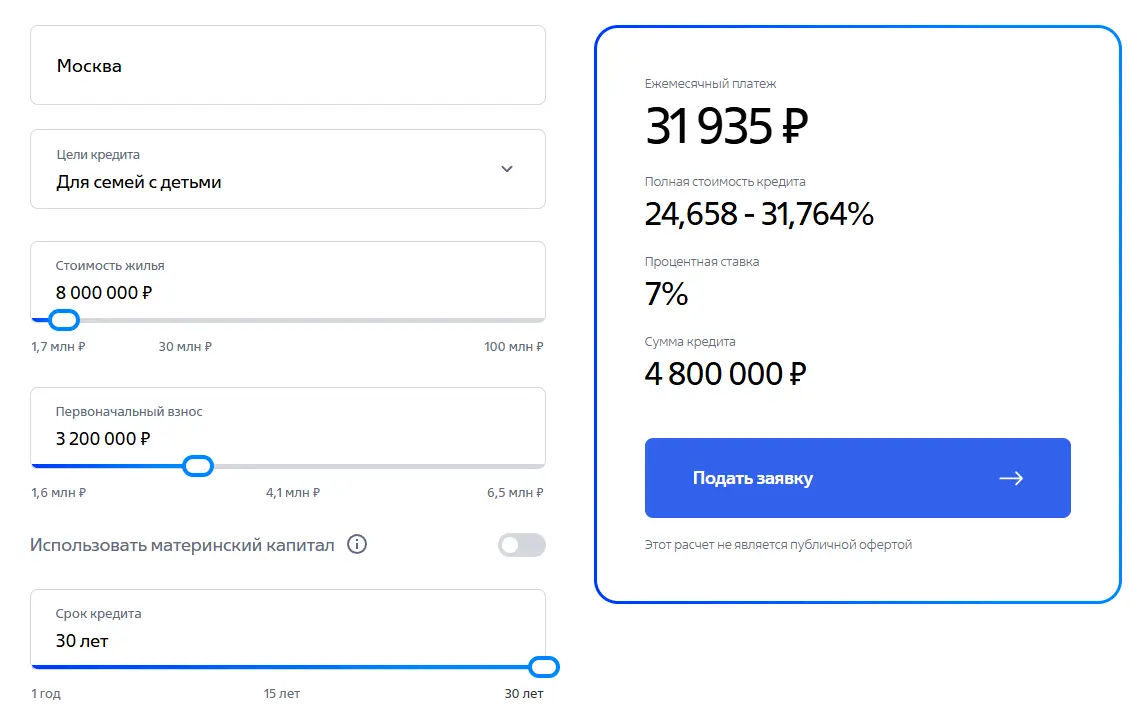Toggle Использовать материнский капитал switch
1148x711 pixels.
[x=521, y=545]
